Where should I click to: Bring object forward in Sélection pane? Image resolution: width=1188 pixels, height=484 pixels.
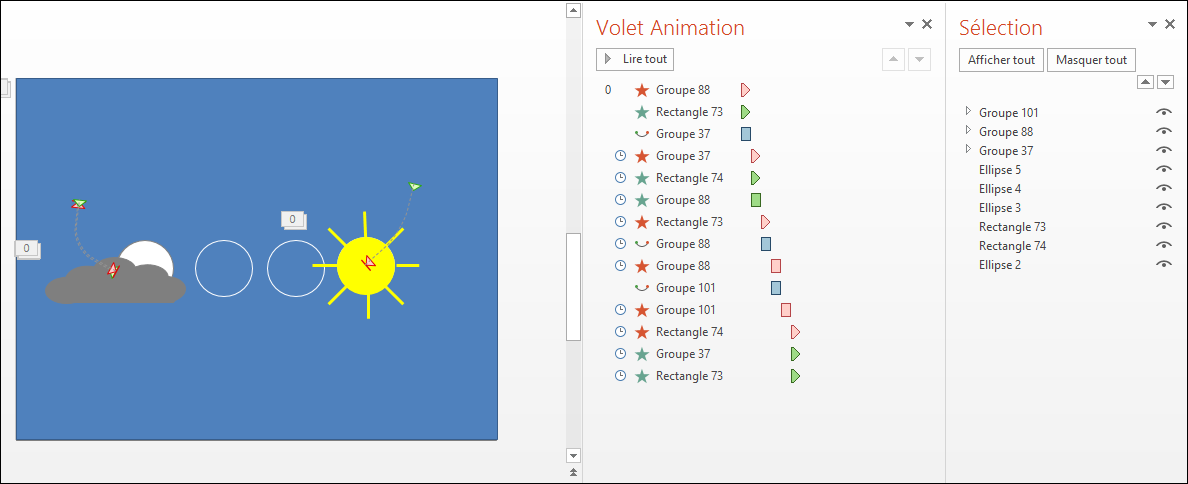[x=1146, y=82]
